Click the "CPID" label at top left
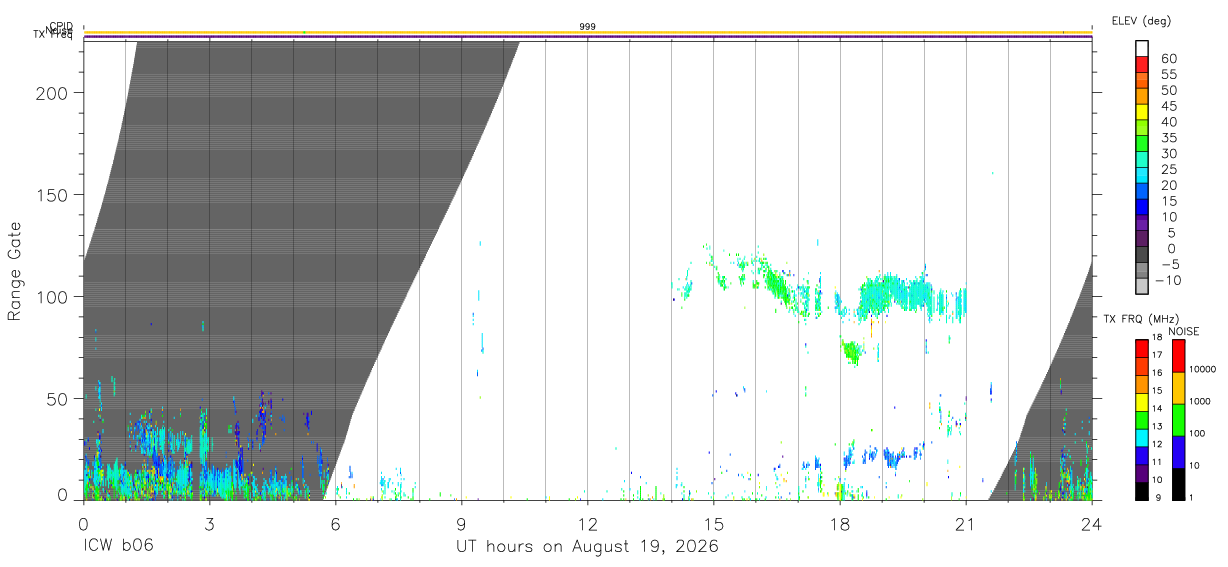Viewport: 1228px width, 567px height. pyautogui.click(x=60, y=26)
